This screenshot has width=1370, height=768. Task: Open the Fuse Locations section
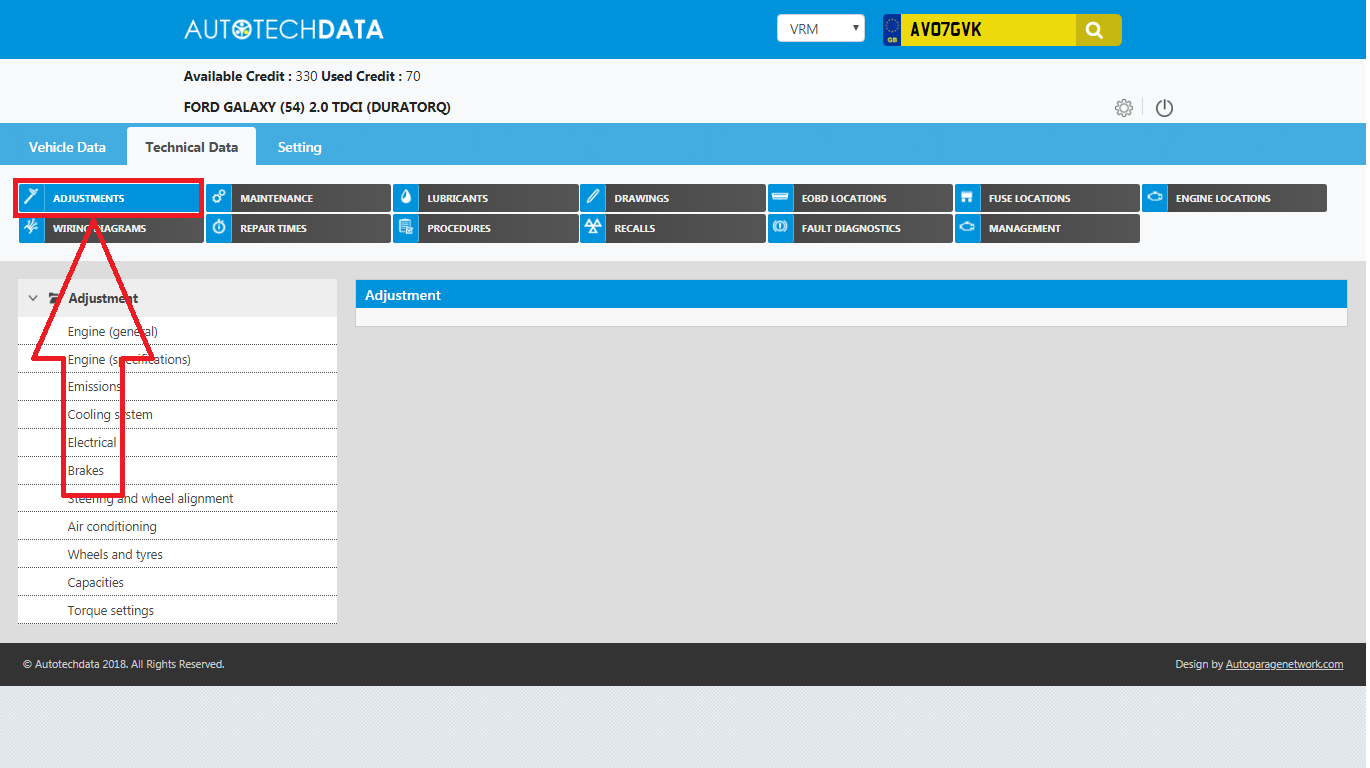click(1047, 198)
